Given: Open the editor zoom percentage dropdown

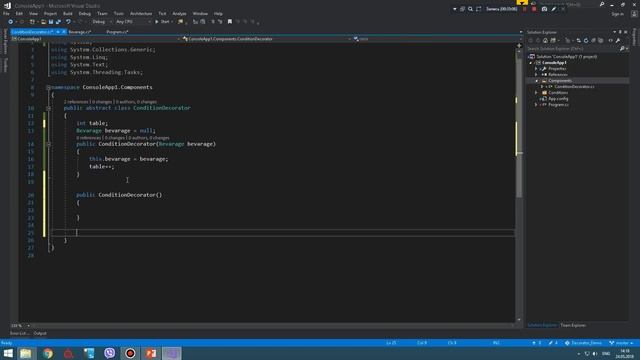Looking at the screenshot, I should (x=20, y=326).
